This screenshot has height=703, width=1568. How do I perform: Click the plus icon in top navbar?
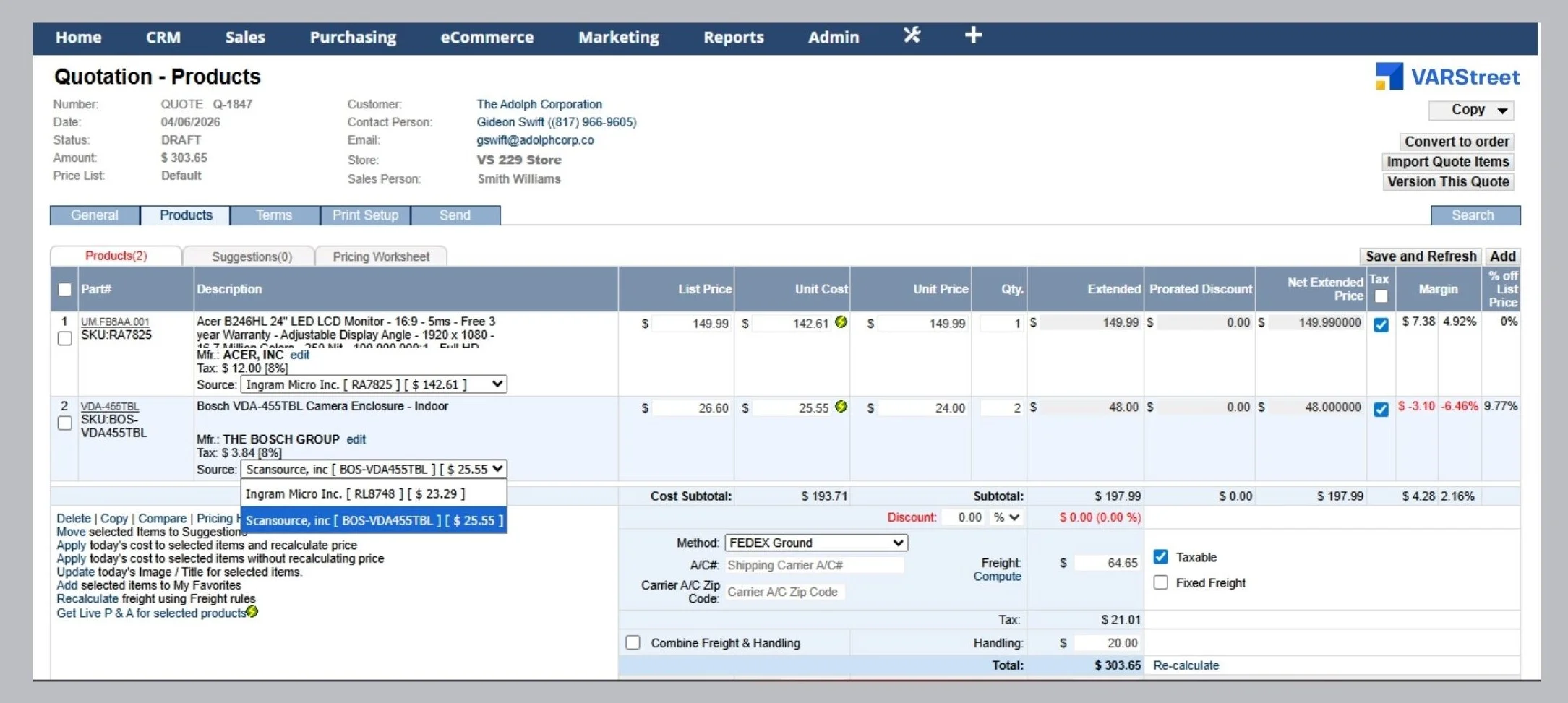[973, 35]
